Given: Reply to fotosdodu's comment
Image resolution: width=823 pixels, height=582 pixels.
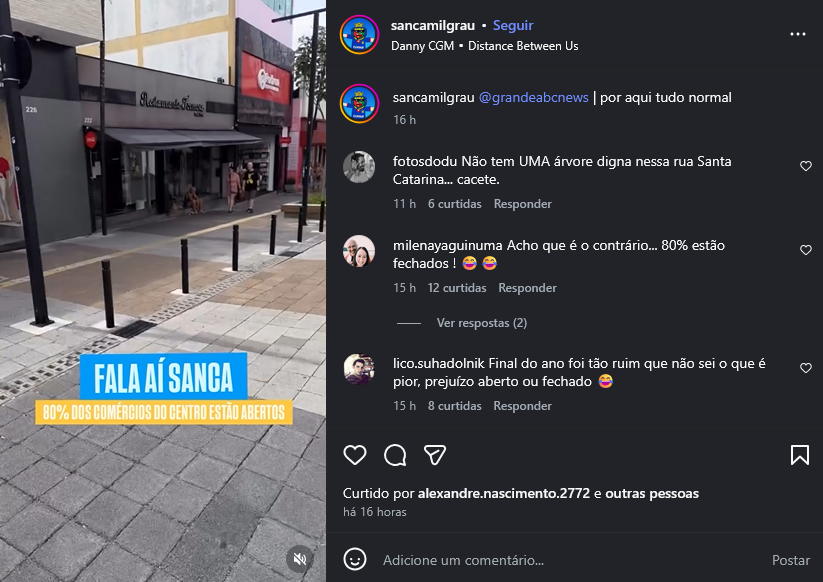Looking at the screenshot, I should click(522, 204).
